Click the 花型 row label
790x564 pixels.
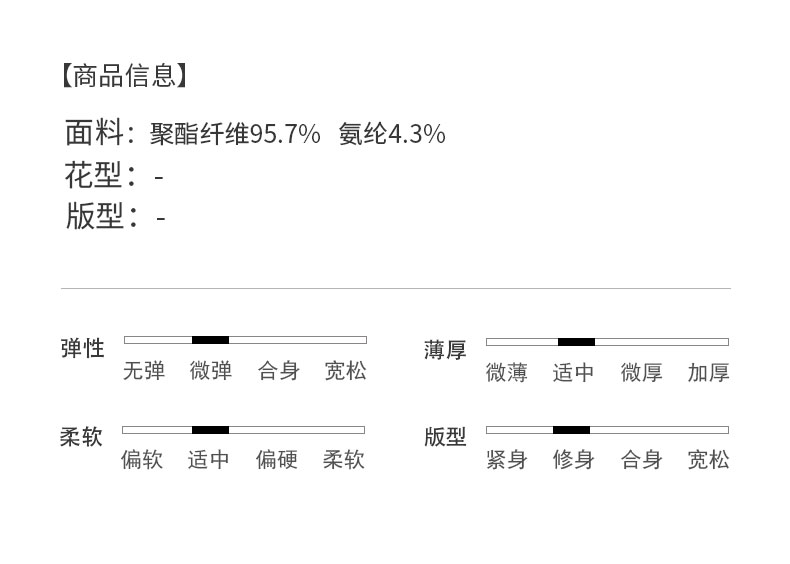click(x=93, y=176)
